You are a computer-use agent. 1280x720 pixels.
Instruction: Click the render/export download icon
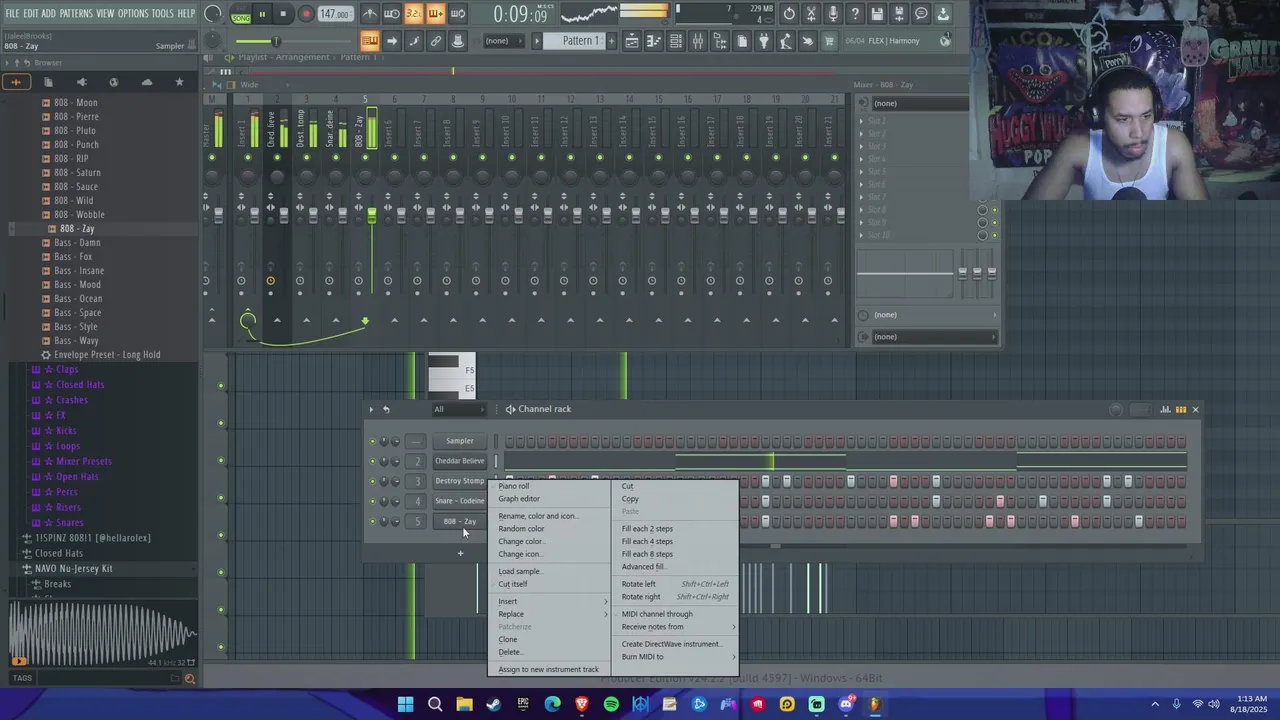943,14
